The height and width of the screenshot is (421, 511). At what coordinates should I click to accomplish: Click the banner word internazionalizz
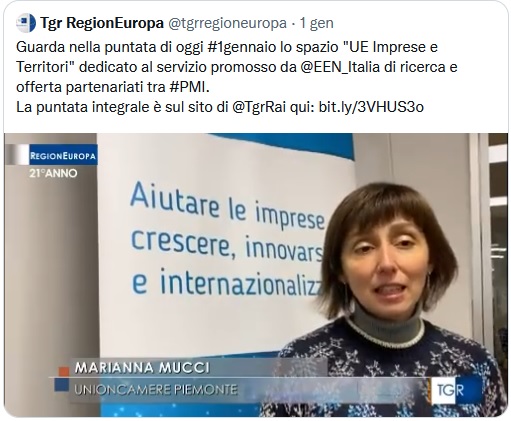click(241, 283)
